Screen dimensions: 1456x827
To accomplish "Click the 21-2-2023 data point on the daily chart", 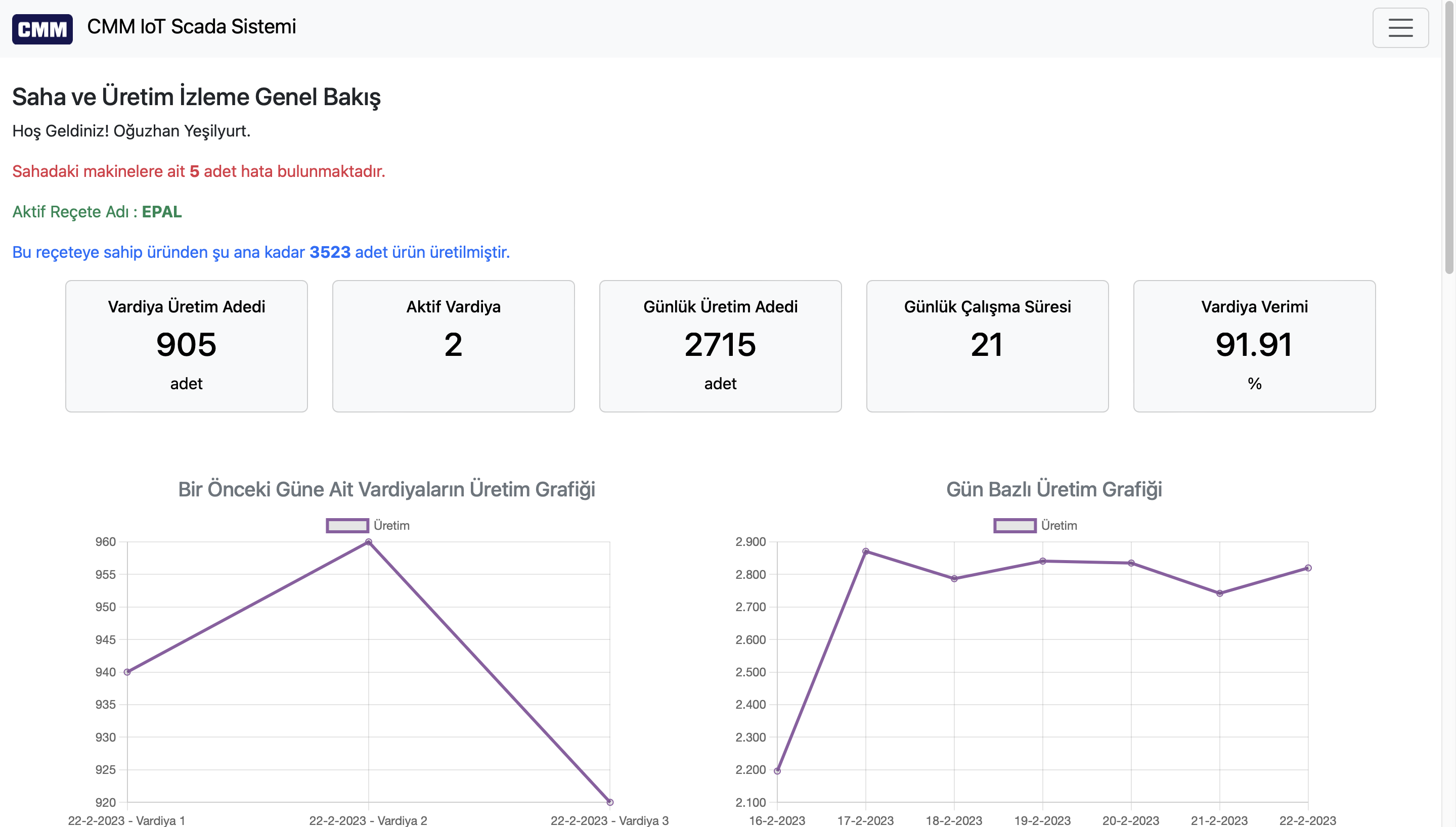I will click(1219, 593).
